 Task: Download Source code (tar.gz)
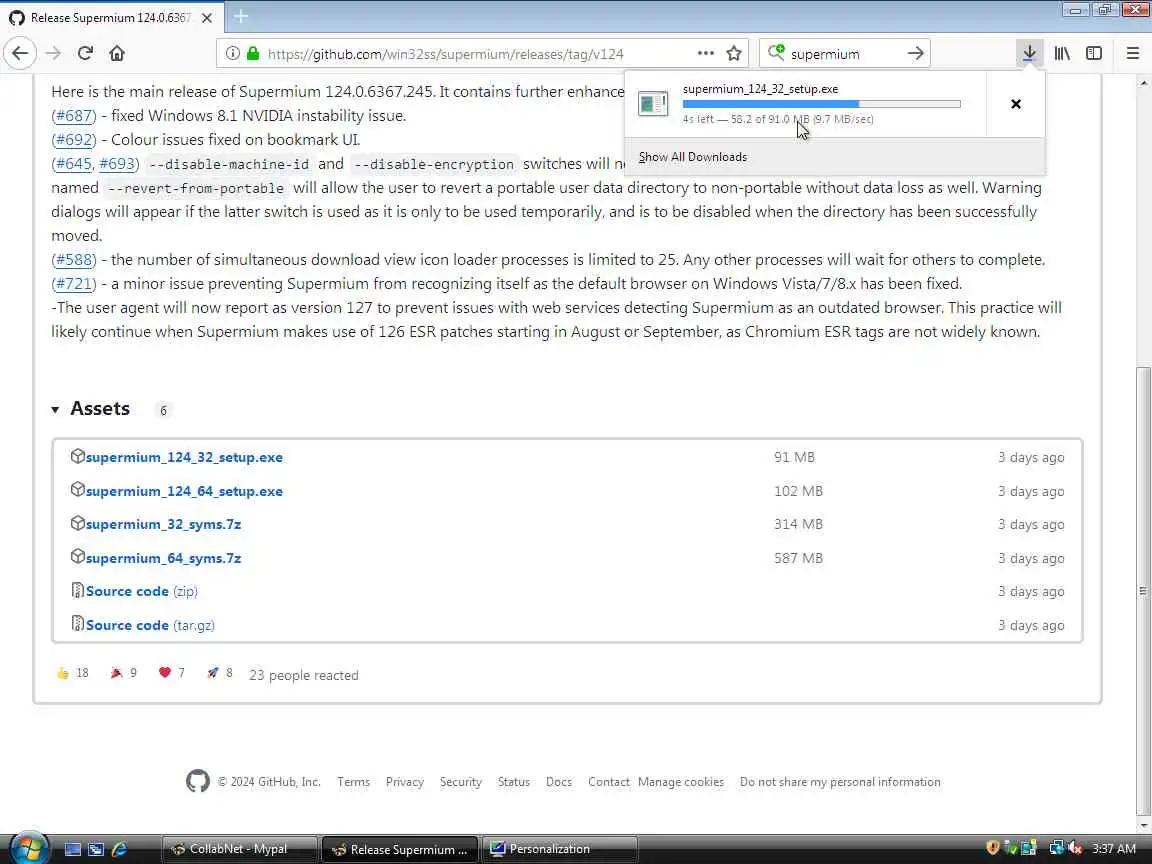pyautogui.click(x=150, y=625)
